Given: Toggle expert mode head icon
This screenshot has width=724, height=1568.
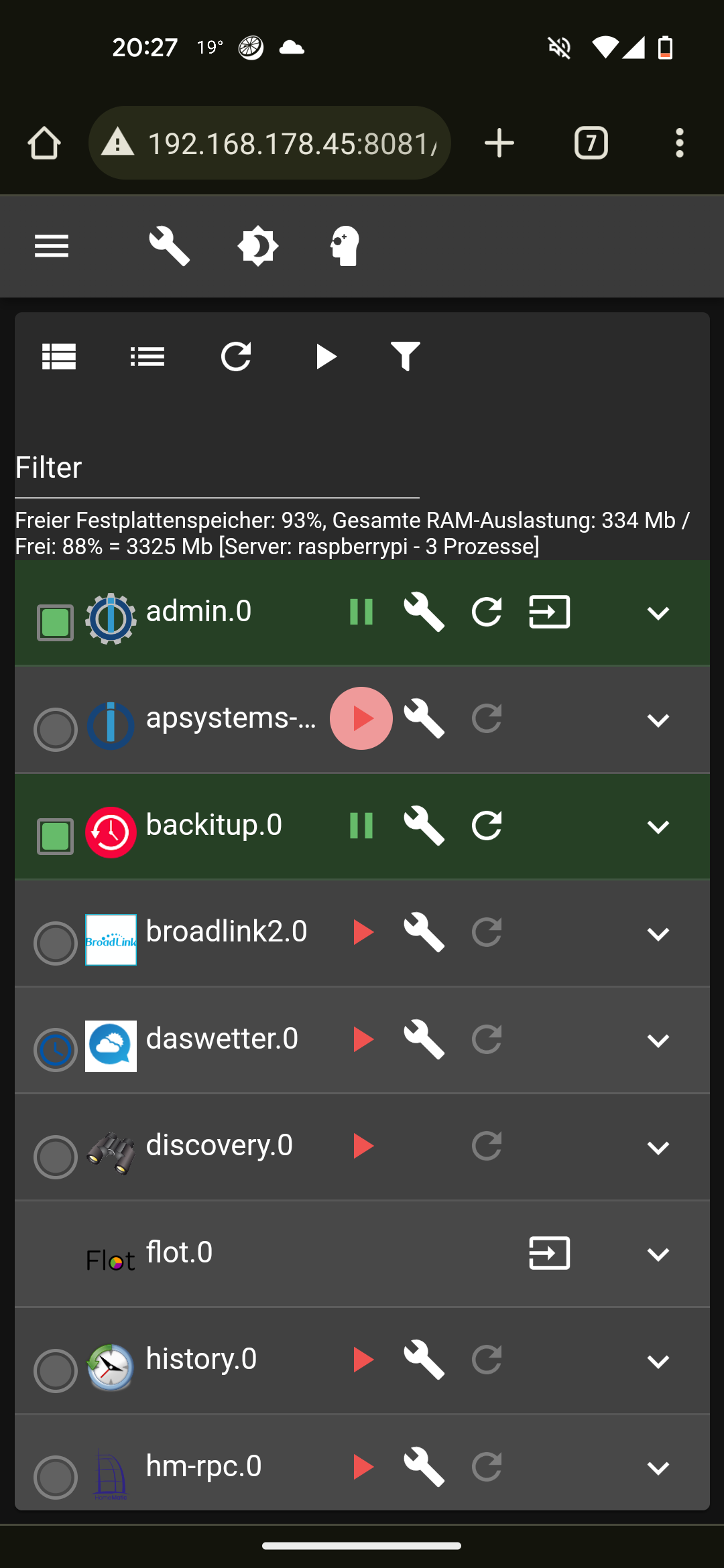Looking at the screenshot, I should [x=345, y=247].
